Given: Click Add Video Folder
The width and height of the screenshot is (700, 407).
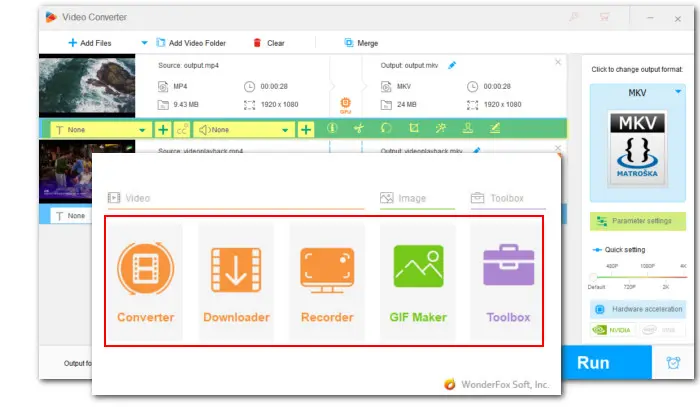Looking at the screenshot, I should coord(191,43).
